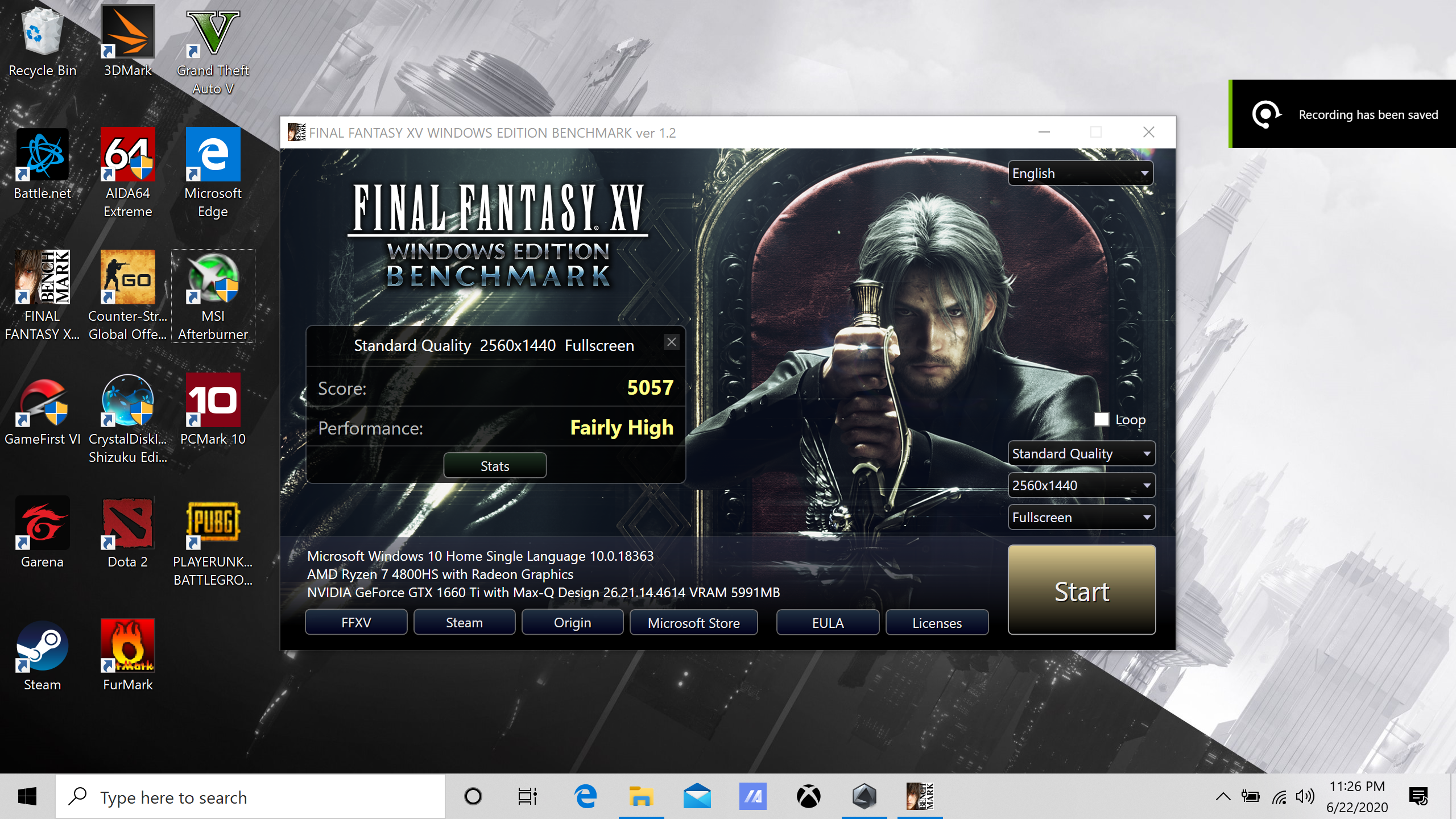
Task: Click the Microsoft Windows 10 Home Single Language info line
Action: click(x=481, y=556)
